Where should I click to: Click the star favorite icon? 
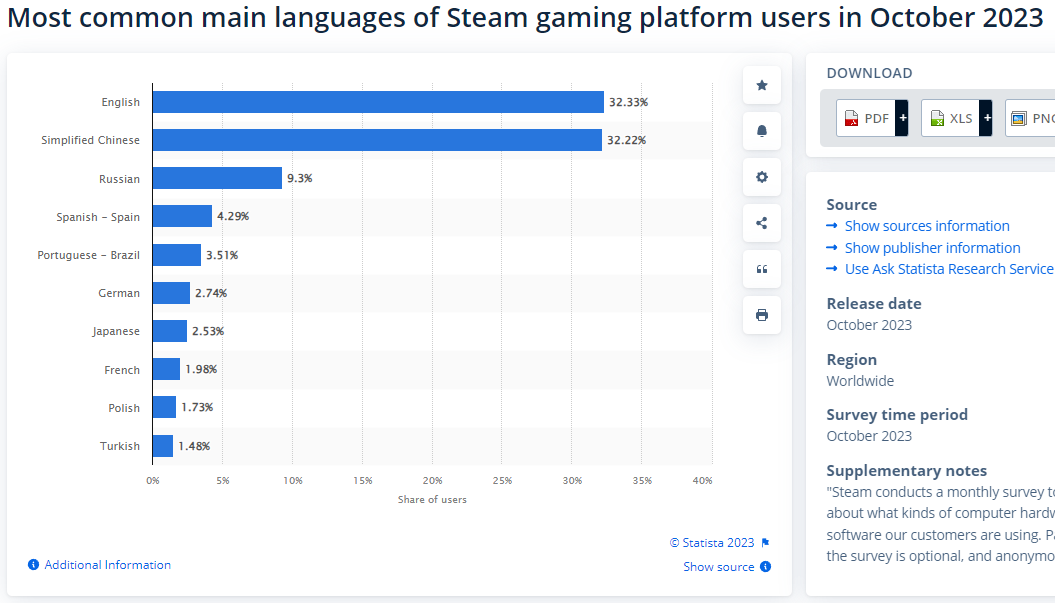[762, 85]
